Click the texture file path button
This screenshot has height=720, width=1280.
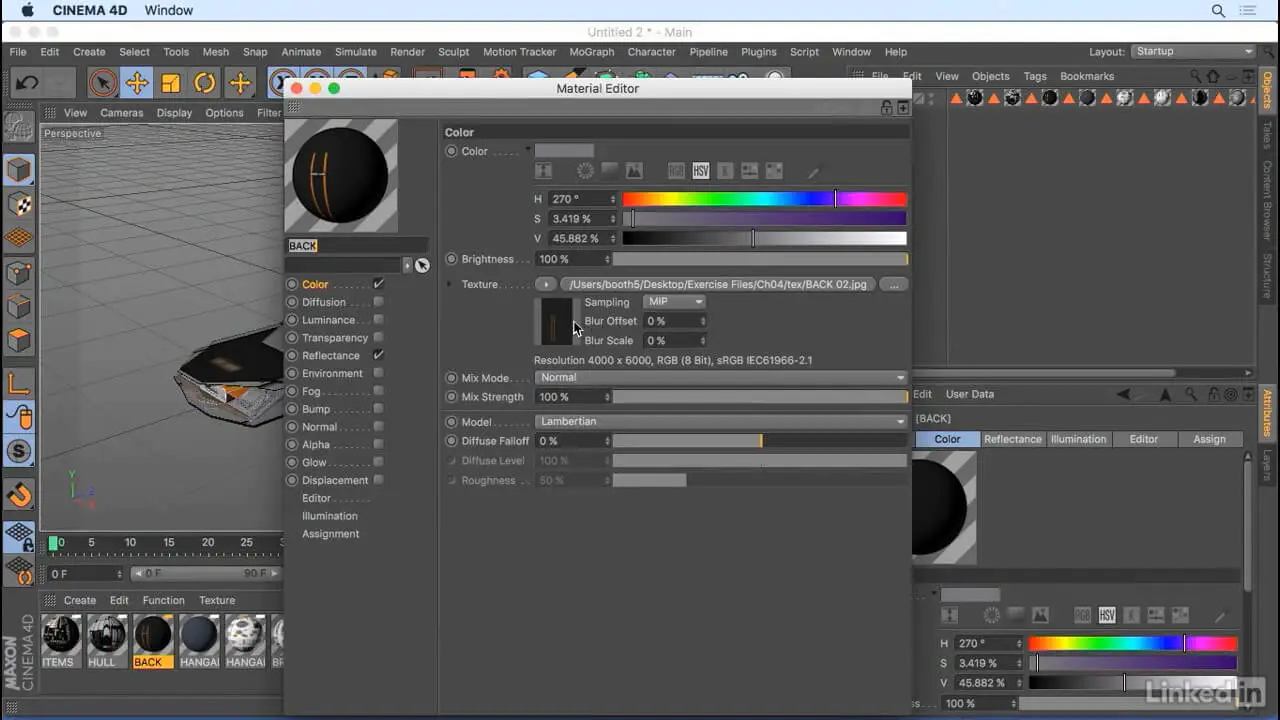point(719,285)
